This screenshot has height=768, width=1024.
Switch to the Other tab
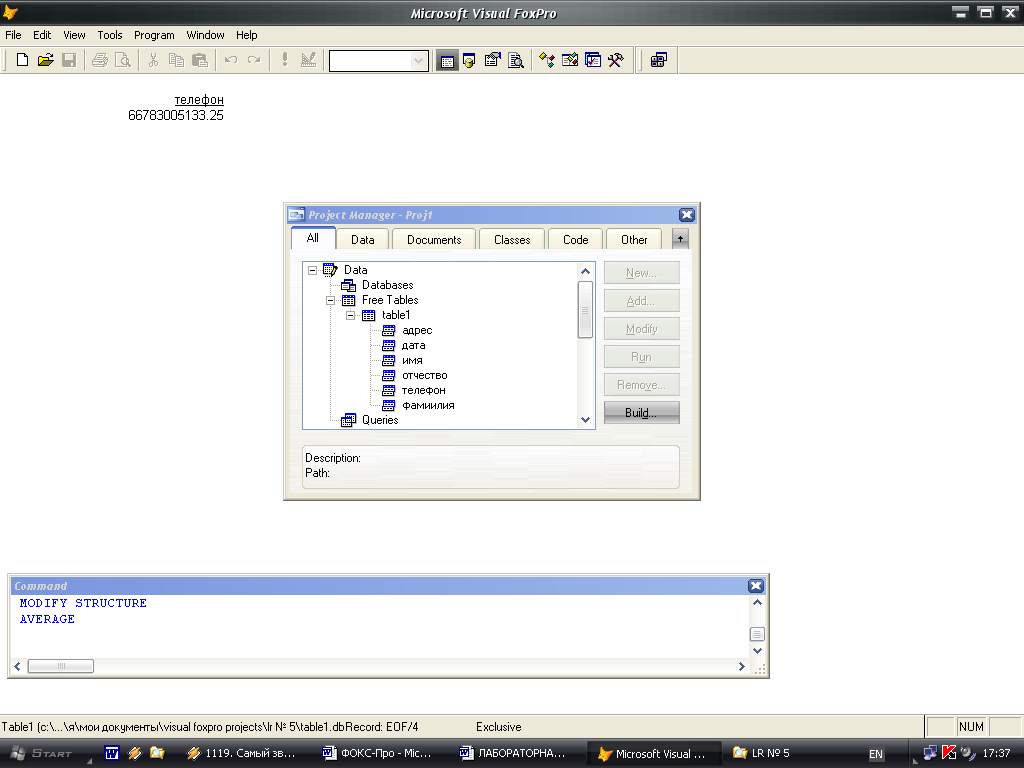point(634,240)
